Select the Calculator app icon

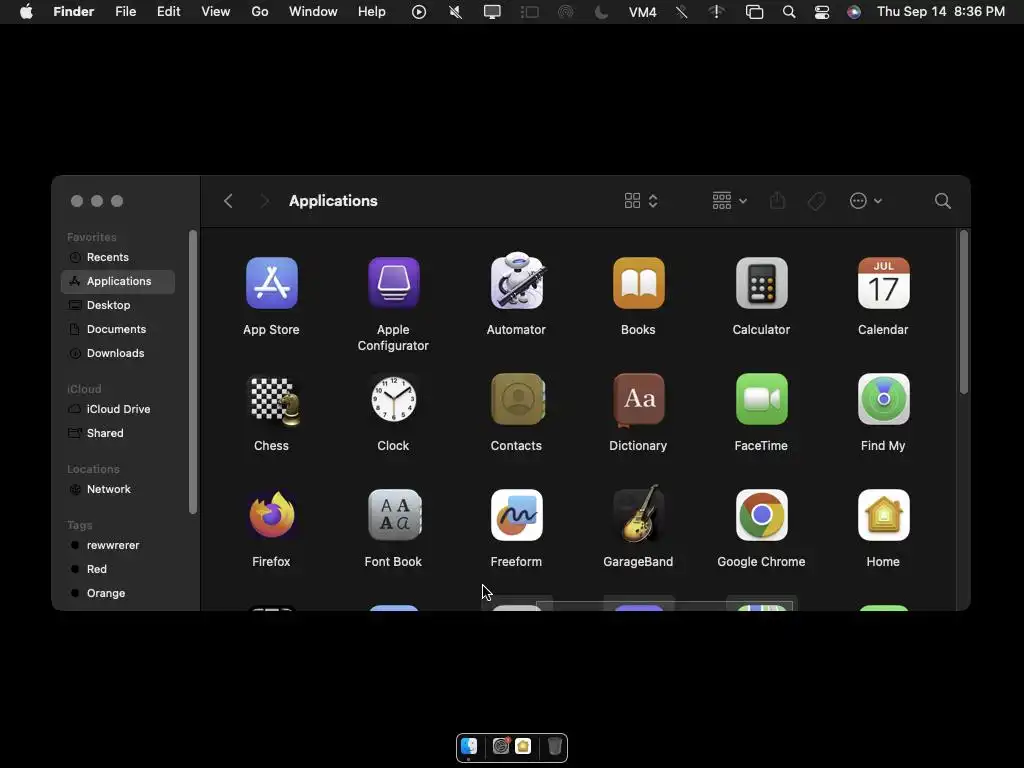tap(761, 283)
